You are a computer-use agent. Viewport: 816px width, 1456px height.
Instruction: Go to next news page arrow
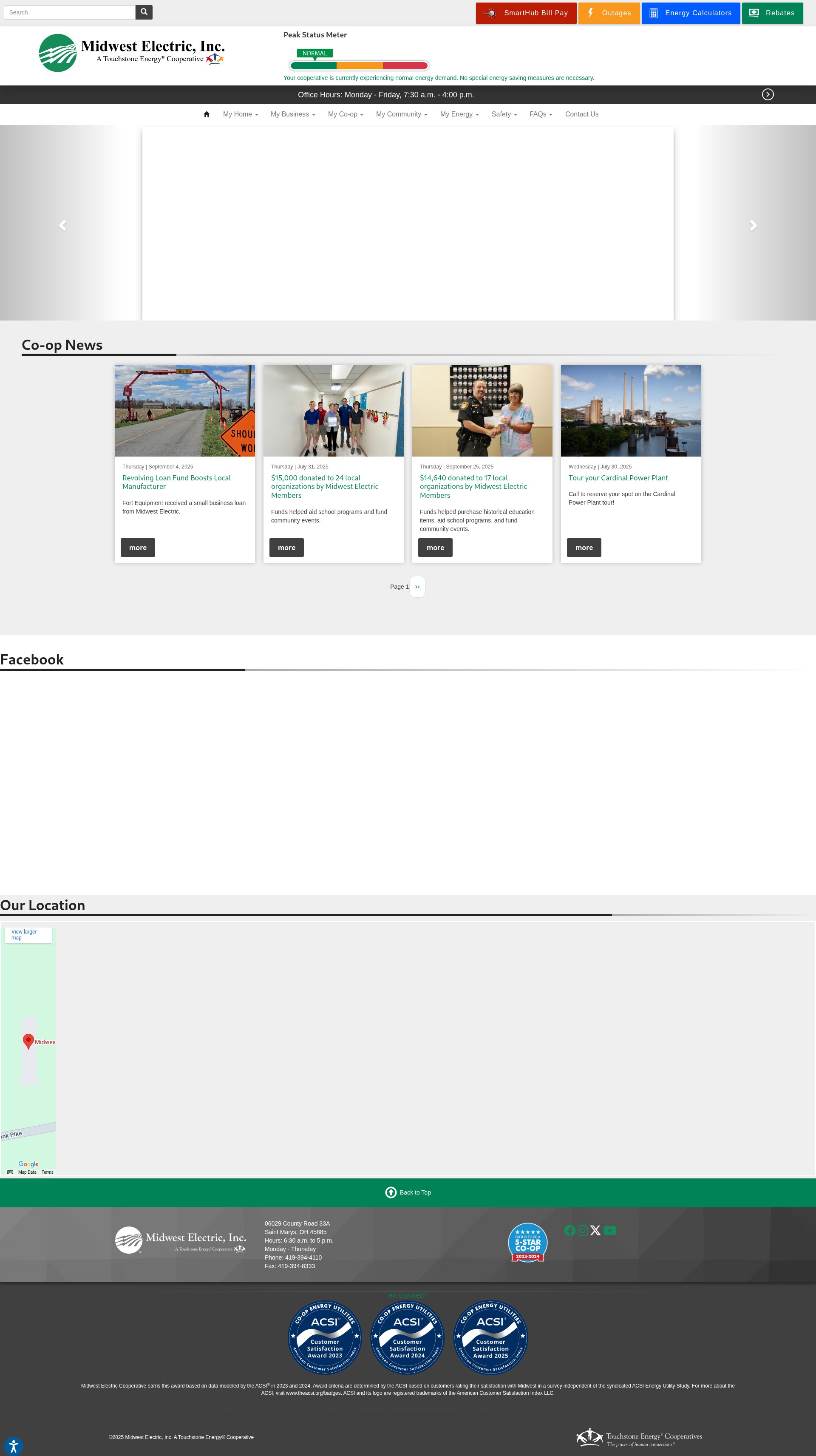click(x=418, y=587)
